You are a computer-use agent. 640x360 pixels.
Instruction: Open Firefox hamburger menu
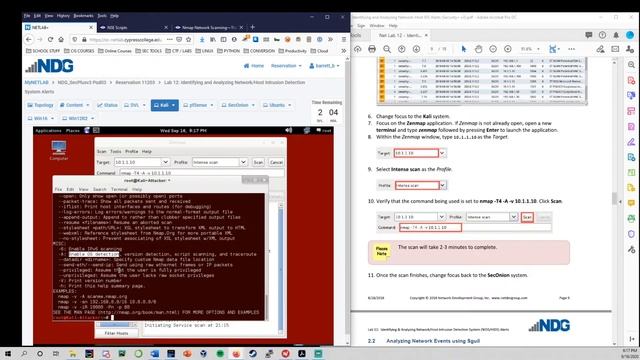point(344,40)
